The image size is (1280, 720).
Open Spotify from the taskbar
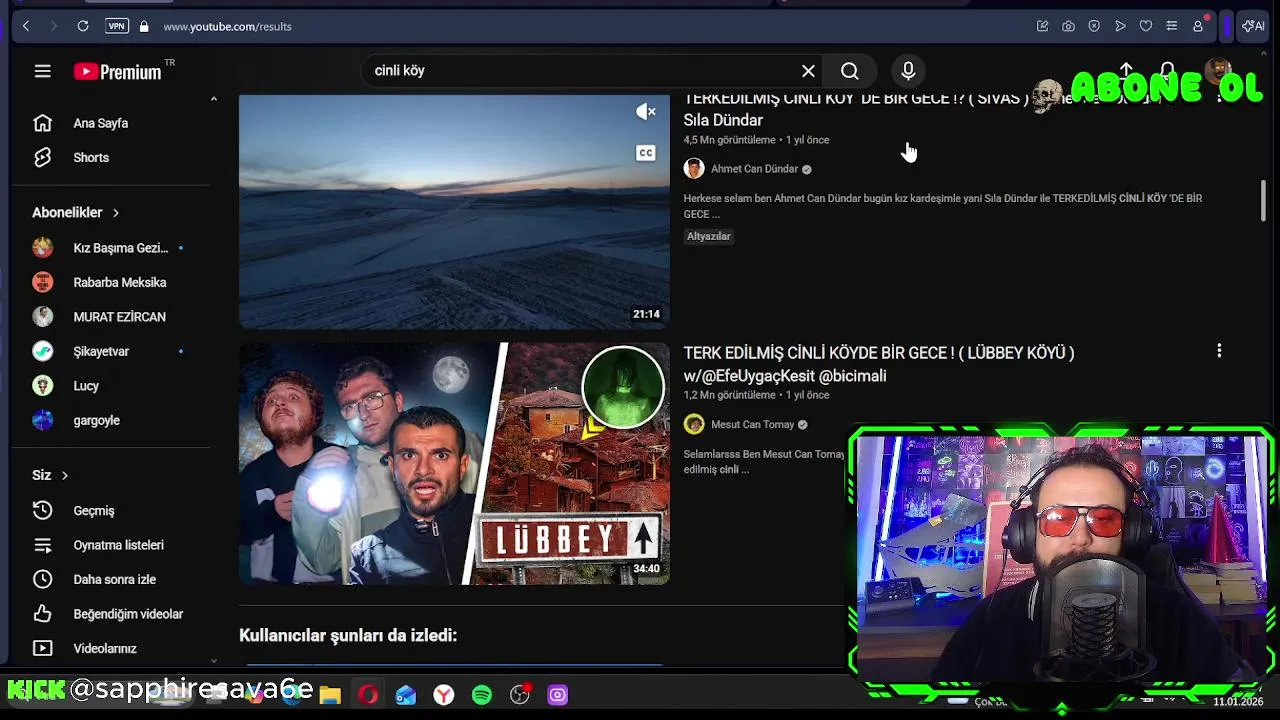point(482,695)
